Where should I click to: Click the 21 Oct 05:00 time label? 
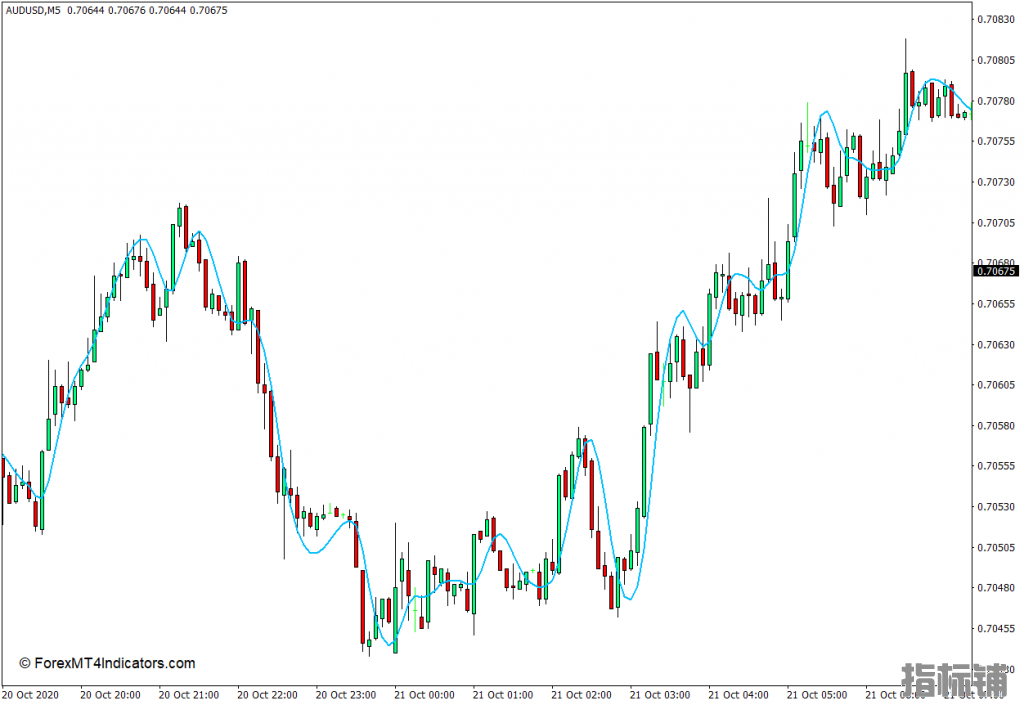[817, 695]
